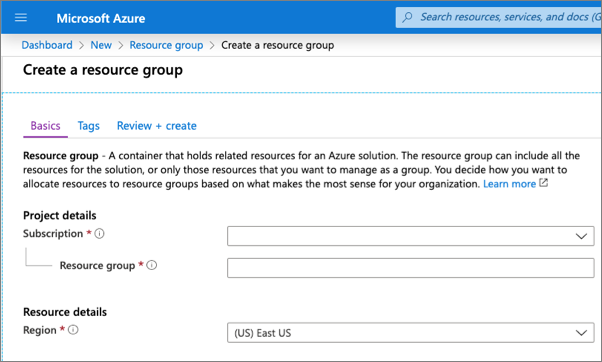602x362 pixels.
Task: Click the external link icon after Learn more
Action: point(543,183)
